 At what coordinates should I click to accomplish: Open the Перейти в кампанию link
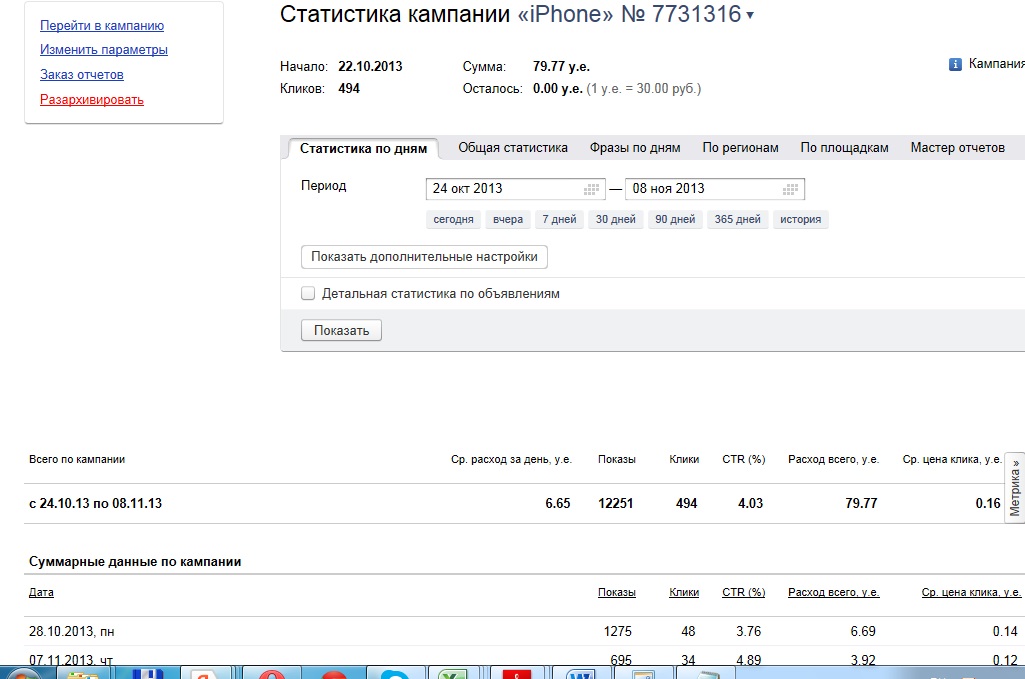(x=102, y=25)
